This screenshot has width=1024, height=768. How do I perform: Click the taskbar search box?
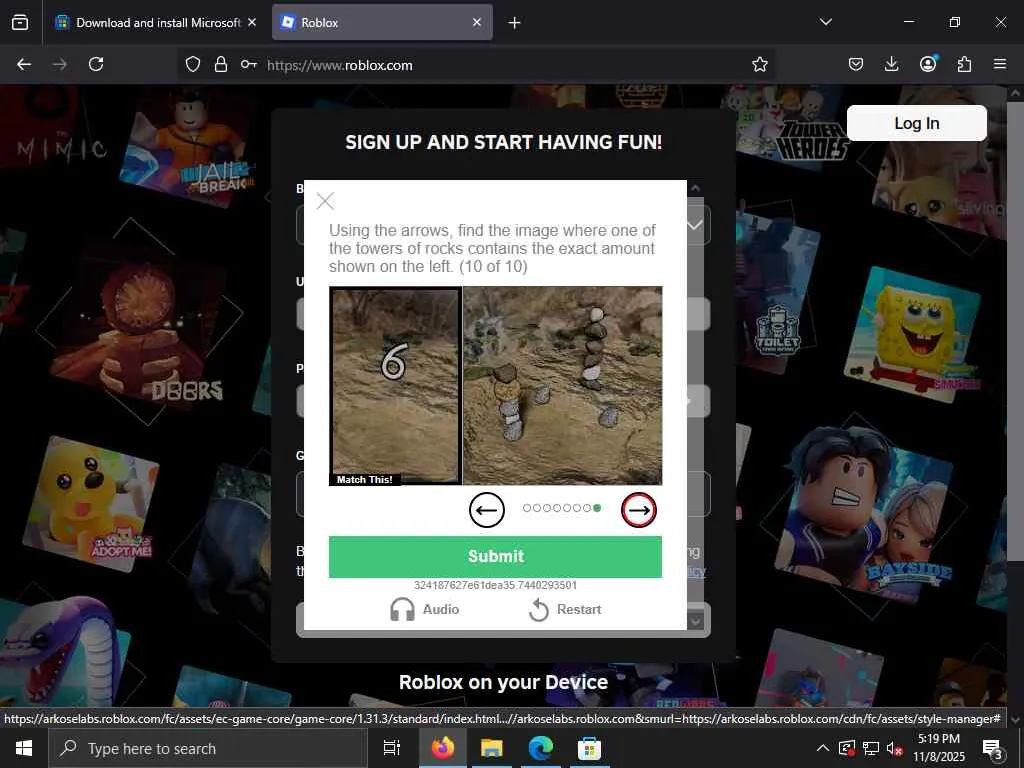click(x=208, y=748)
